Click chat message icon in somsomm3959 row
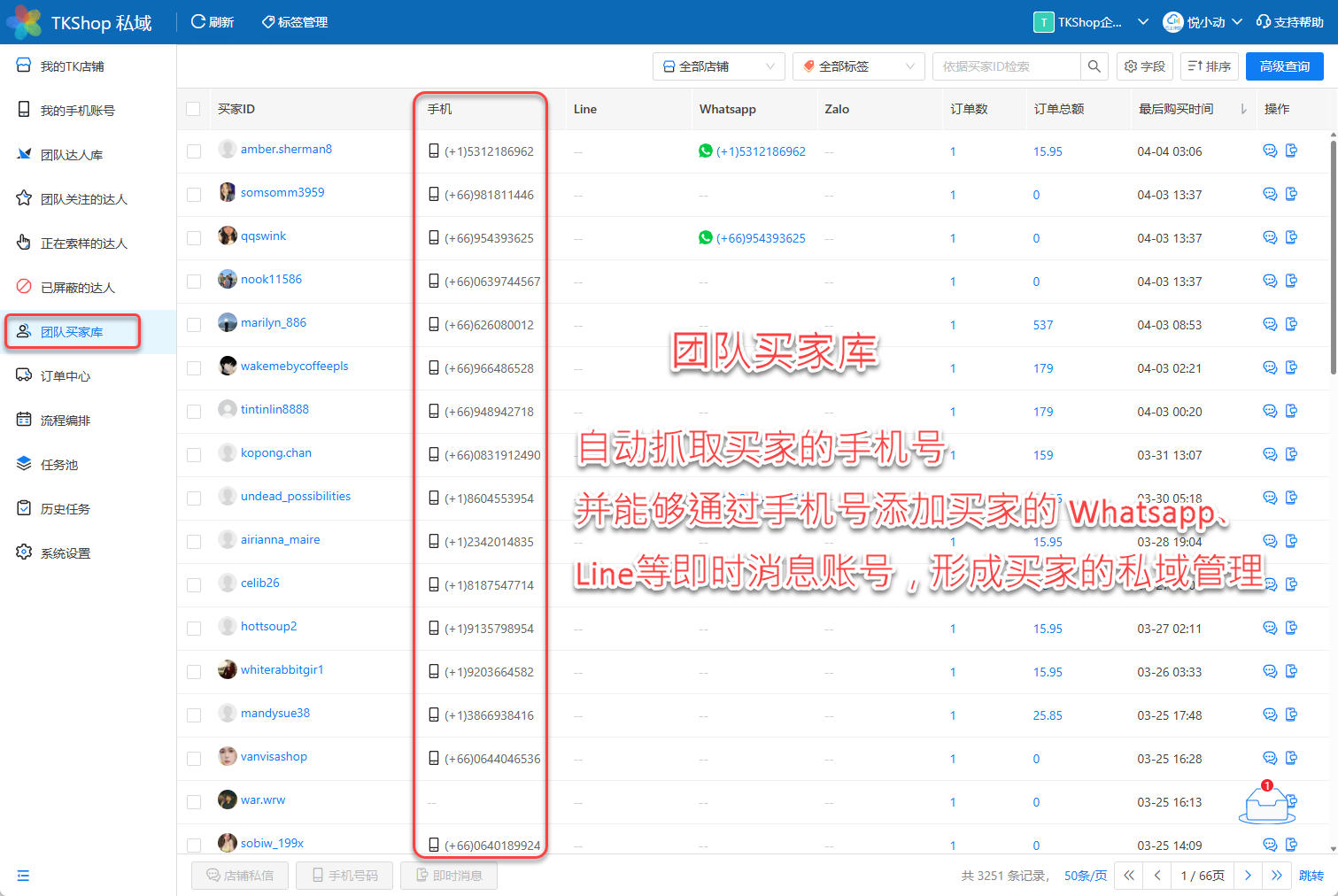 click(1270, 194)
